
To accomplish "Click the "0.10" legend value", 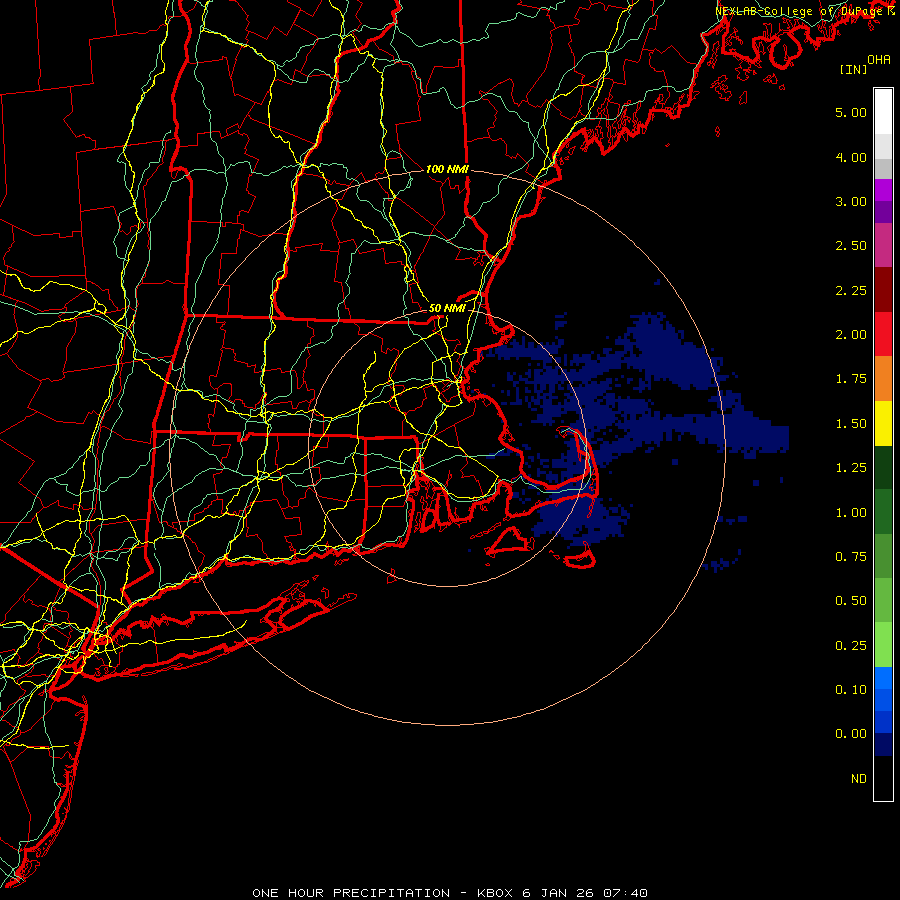I will (x=851, y=690).
